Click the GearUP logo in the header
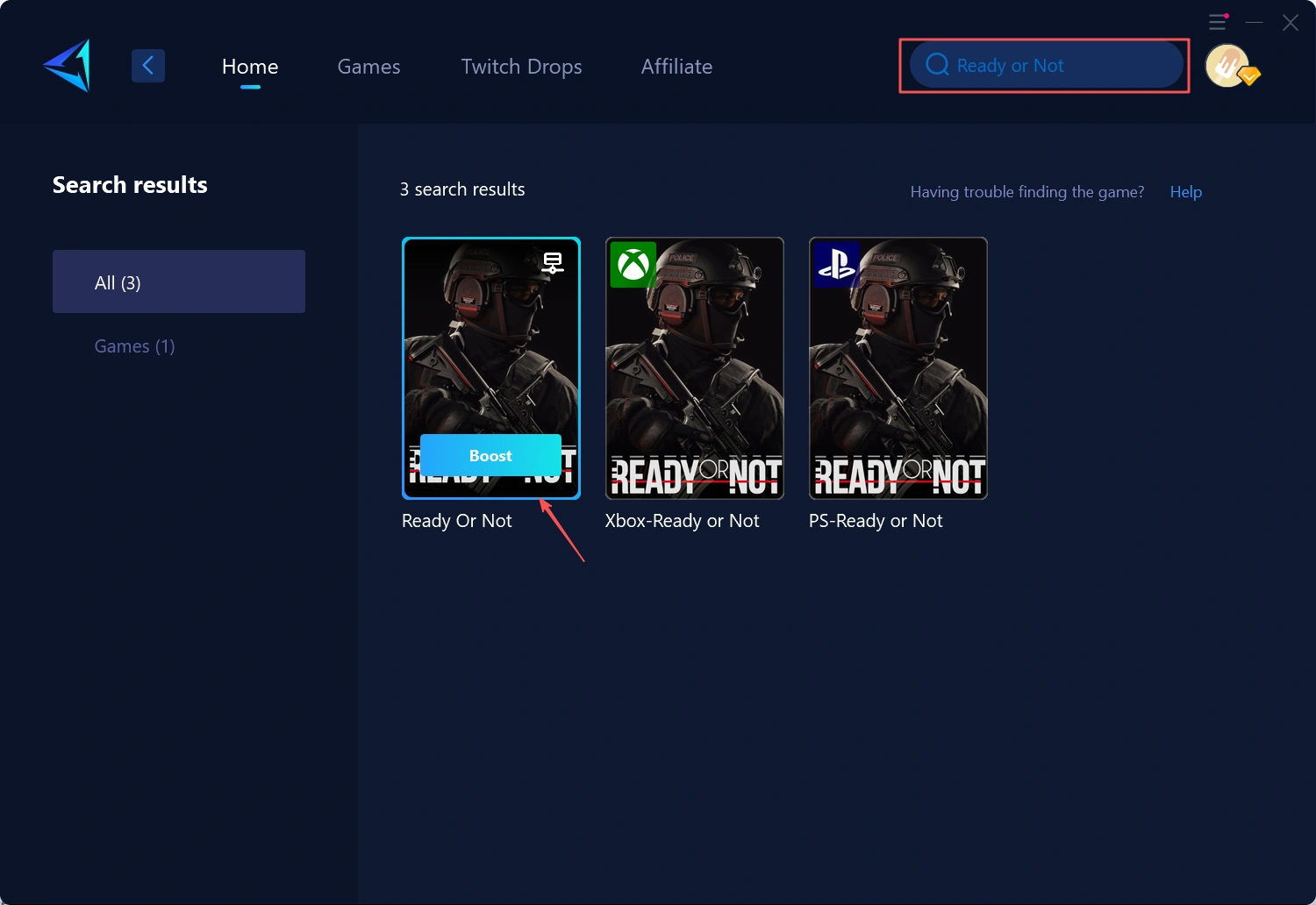Viewport: 1316px width, 905px height. pyautogui.click(x=68, y=66)
